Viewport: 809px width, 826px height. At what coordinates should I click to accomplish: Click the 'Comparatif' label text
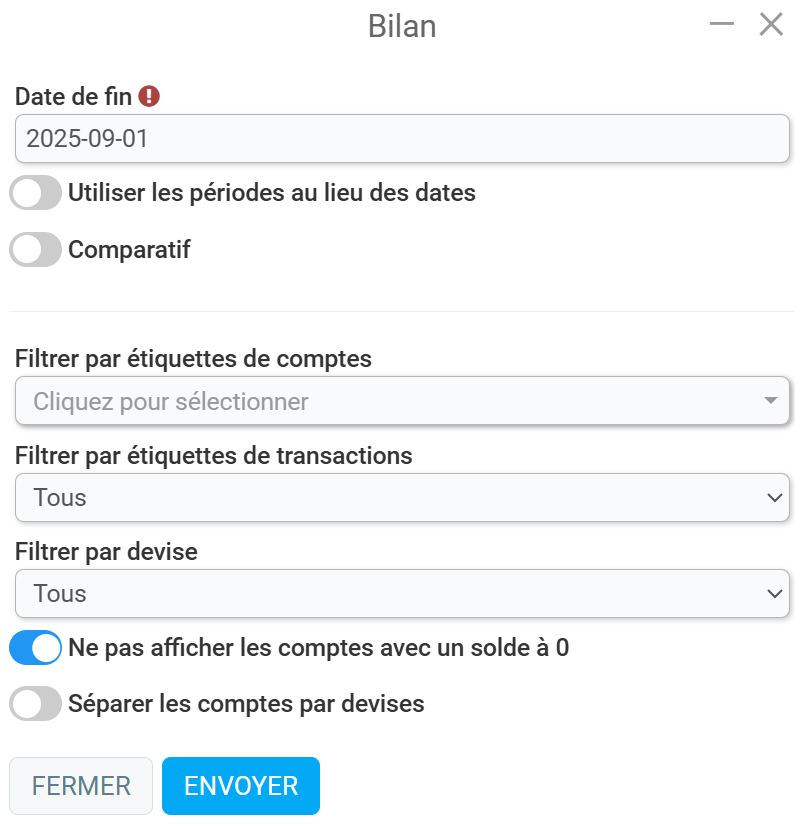click(x=129, y=250)
